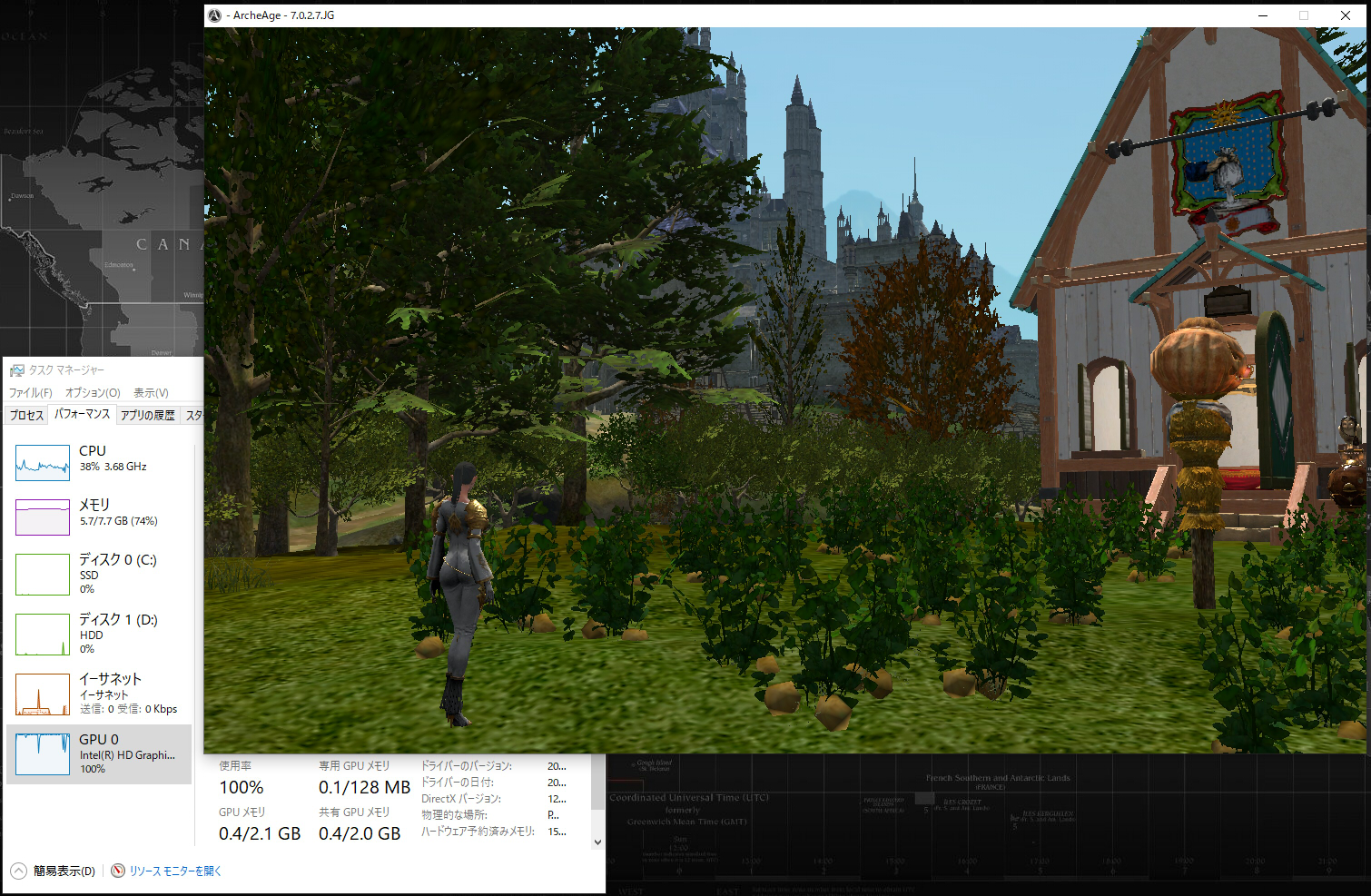The width and height of the screenshot is (1371, 896).
Task: Click the GPU メモリ 0.4/2.1 GB value
Action: pos(260,833)
